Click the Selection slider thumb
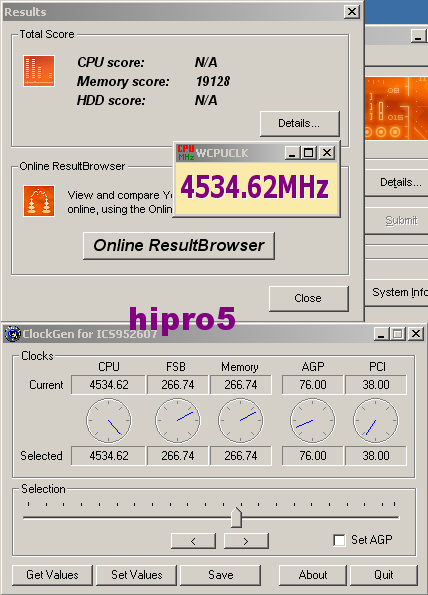Image resolution: width=428 pixels, height=595 pixels. pyautogui.click(x=236, y=517)
